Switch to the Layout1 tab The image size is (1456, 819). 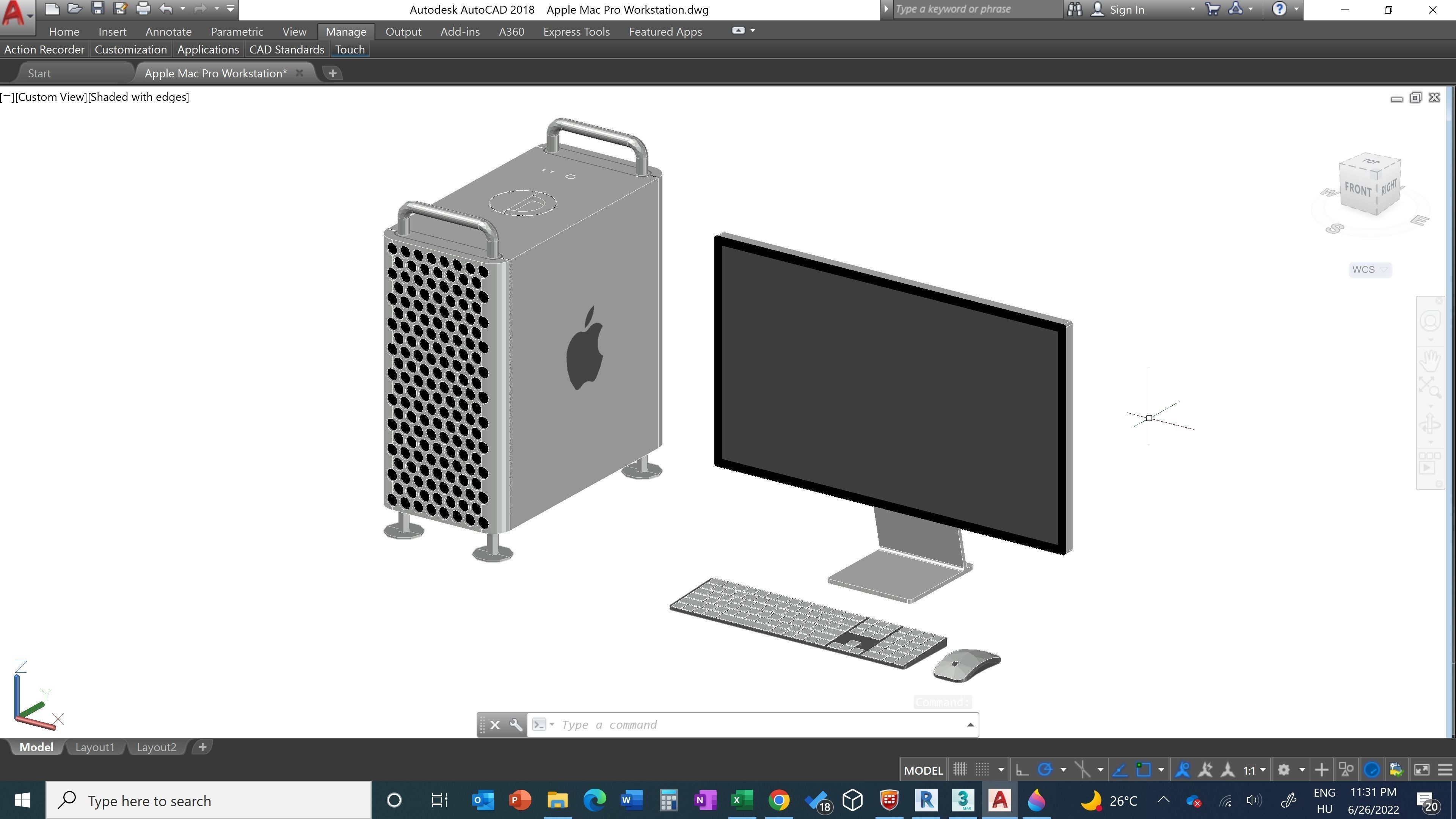click(94, 747)
